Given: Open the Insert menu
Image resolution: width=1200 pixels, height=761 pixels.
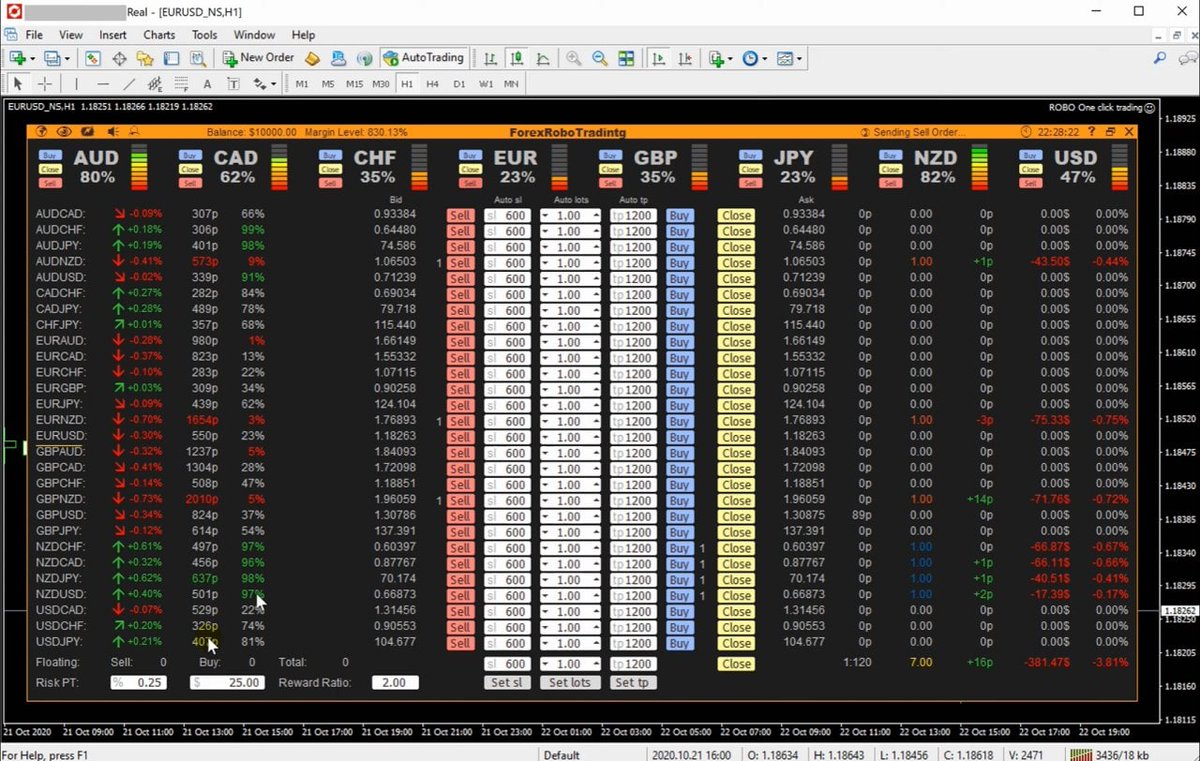Looking at the screenshot, I should pyautogui.click(x=113, y=35).
